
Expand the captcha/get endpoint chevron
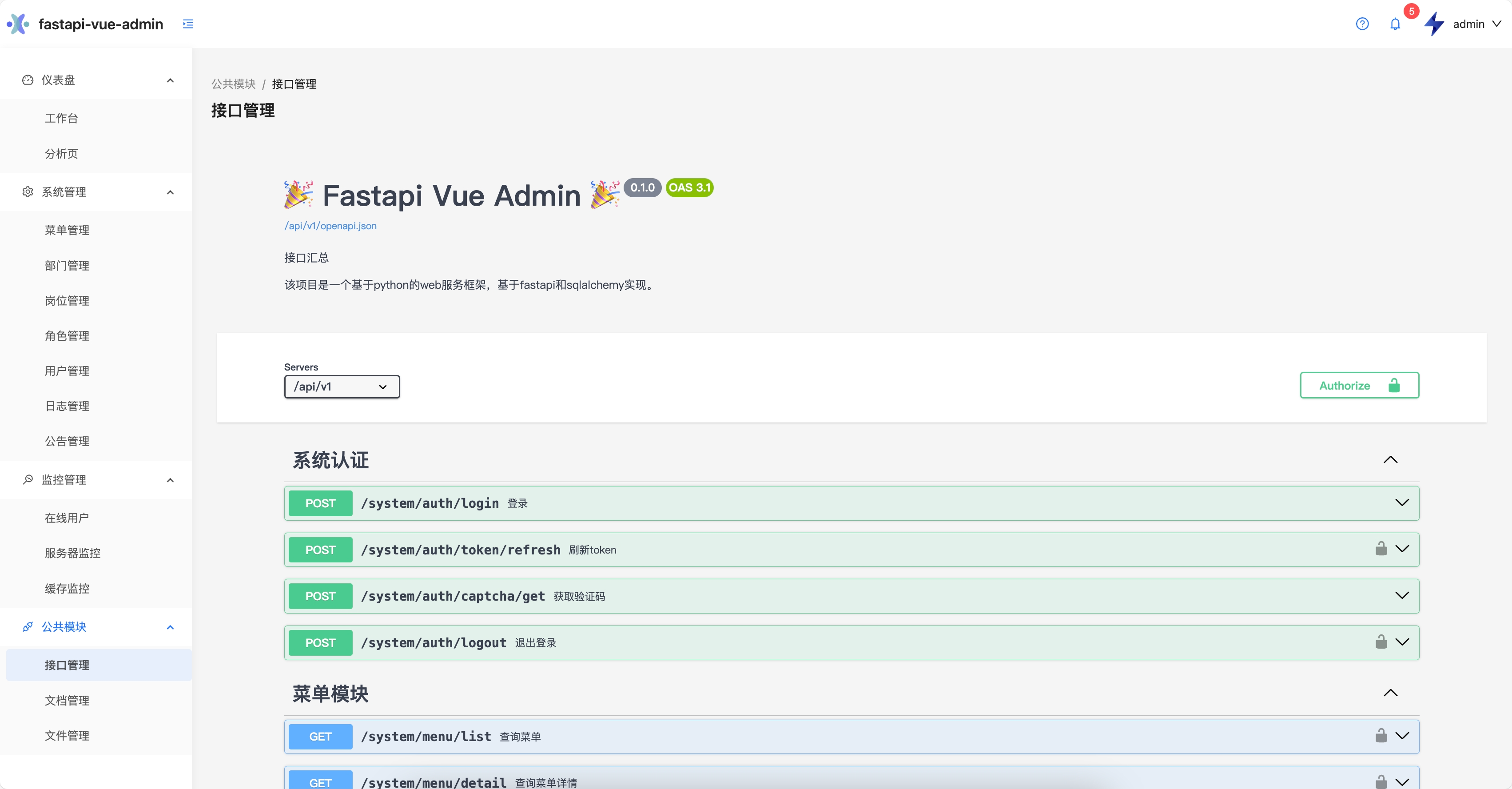[x=1402, y=595]
